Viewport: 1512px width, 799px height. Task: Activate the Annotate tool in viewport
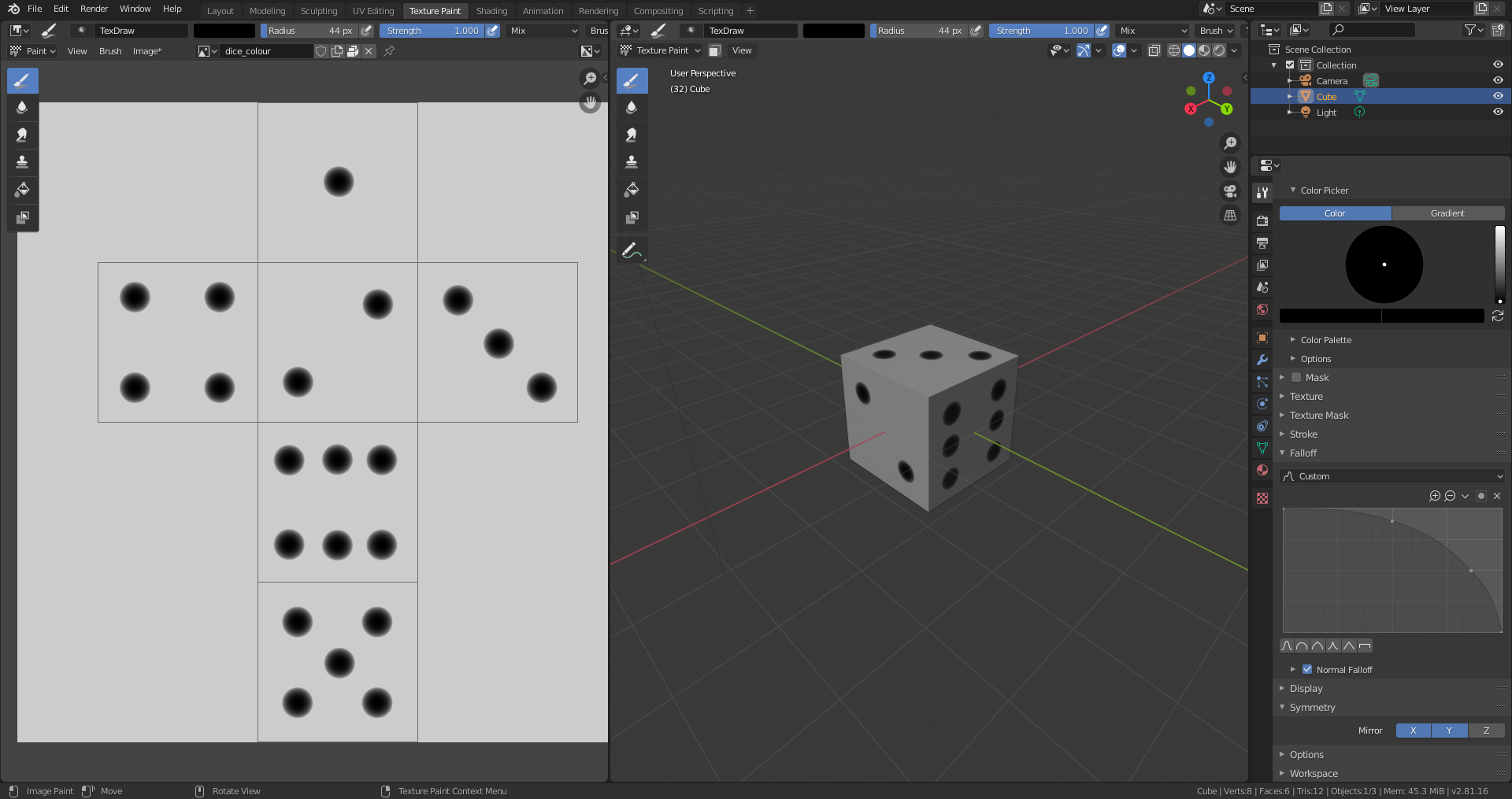coord(632,251)
